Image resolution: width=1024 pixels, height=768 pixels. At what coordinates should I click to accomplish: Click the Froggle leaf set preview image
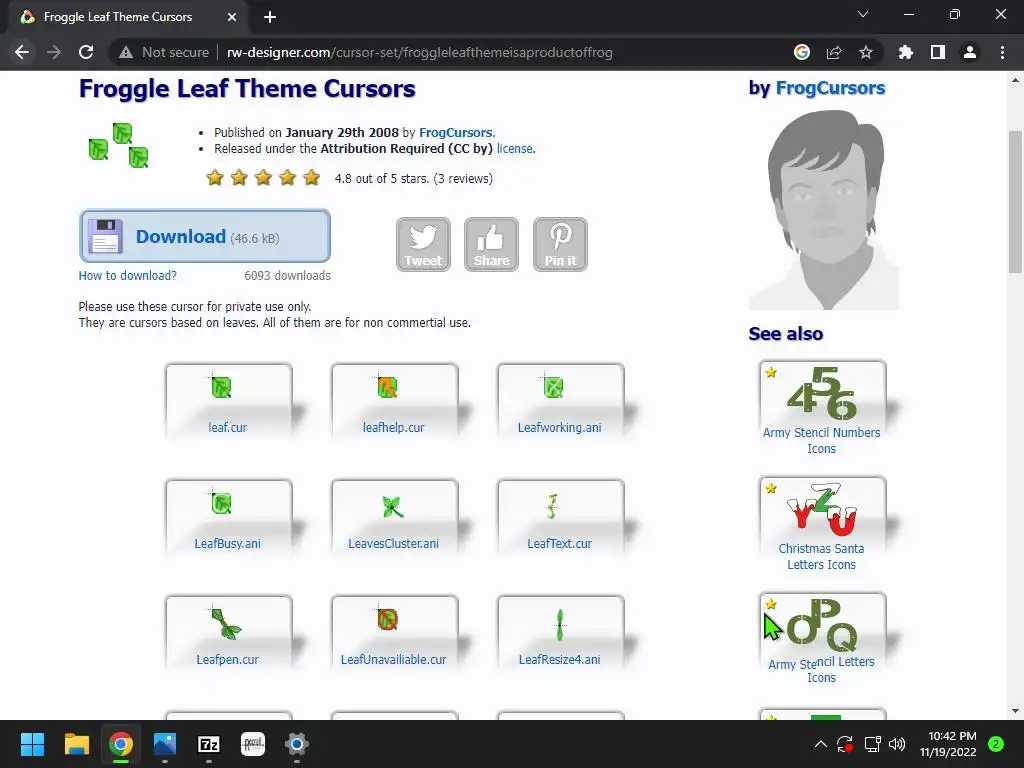tap(118, 145)
